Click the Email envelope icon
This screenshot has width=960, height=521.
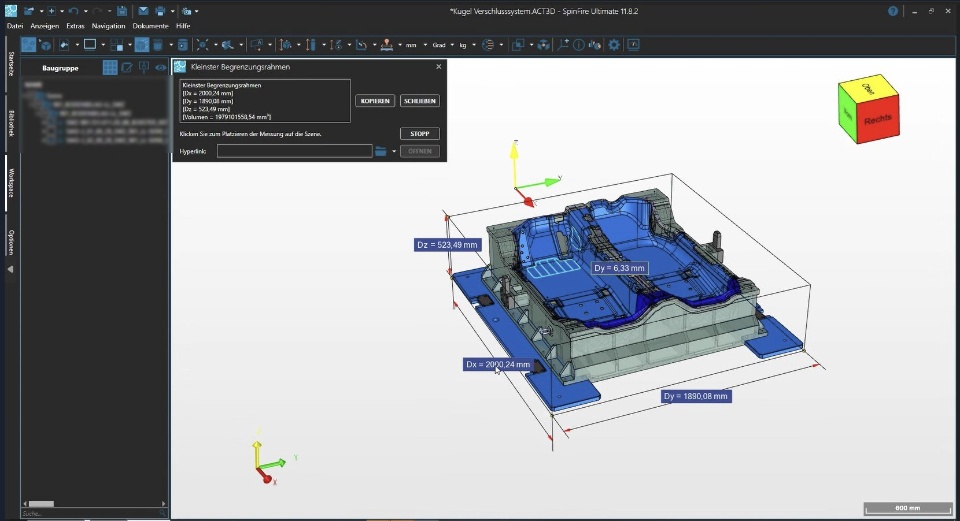(143, 11)
